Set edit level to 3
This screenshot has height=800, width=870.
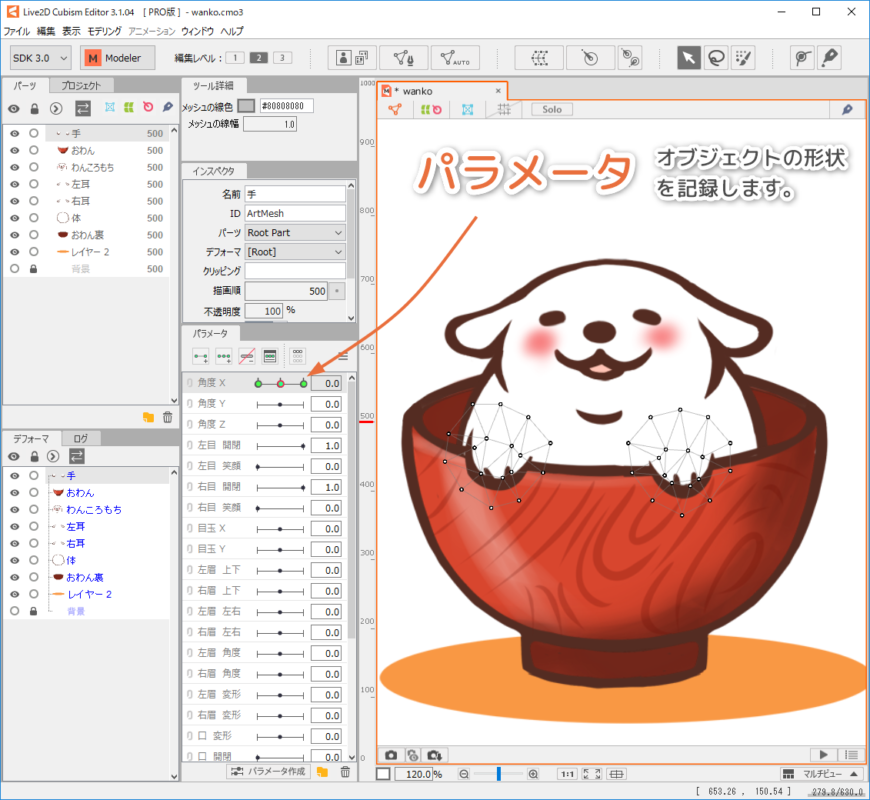pos(282,58)
